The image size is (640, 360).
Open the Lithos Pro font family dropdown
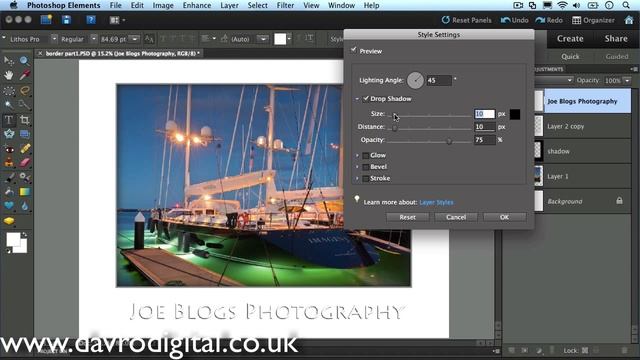54,39
